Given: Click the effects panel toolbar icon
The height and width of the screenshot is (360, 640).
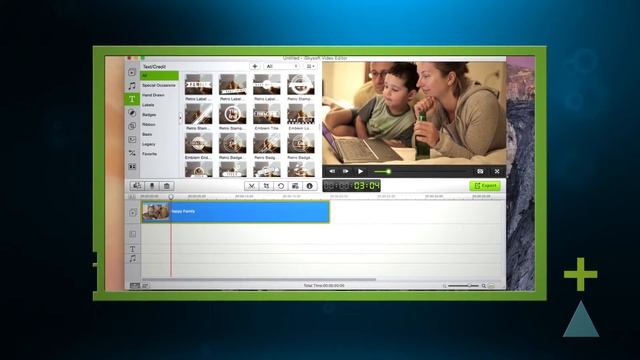Looking at the screenshot, I should [295, 186].
